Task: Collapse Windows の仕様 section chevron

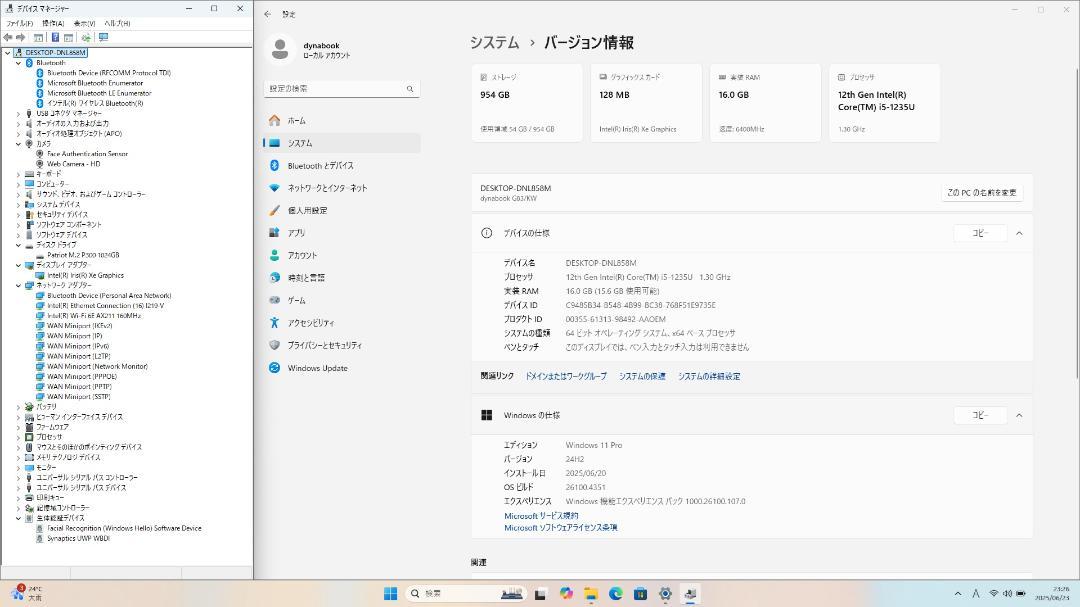Action: point(1019,415)
